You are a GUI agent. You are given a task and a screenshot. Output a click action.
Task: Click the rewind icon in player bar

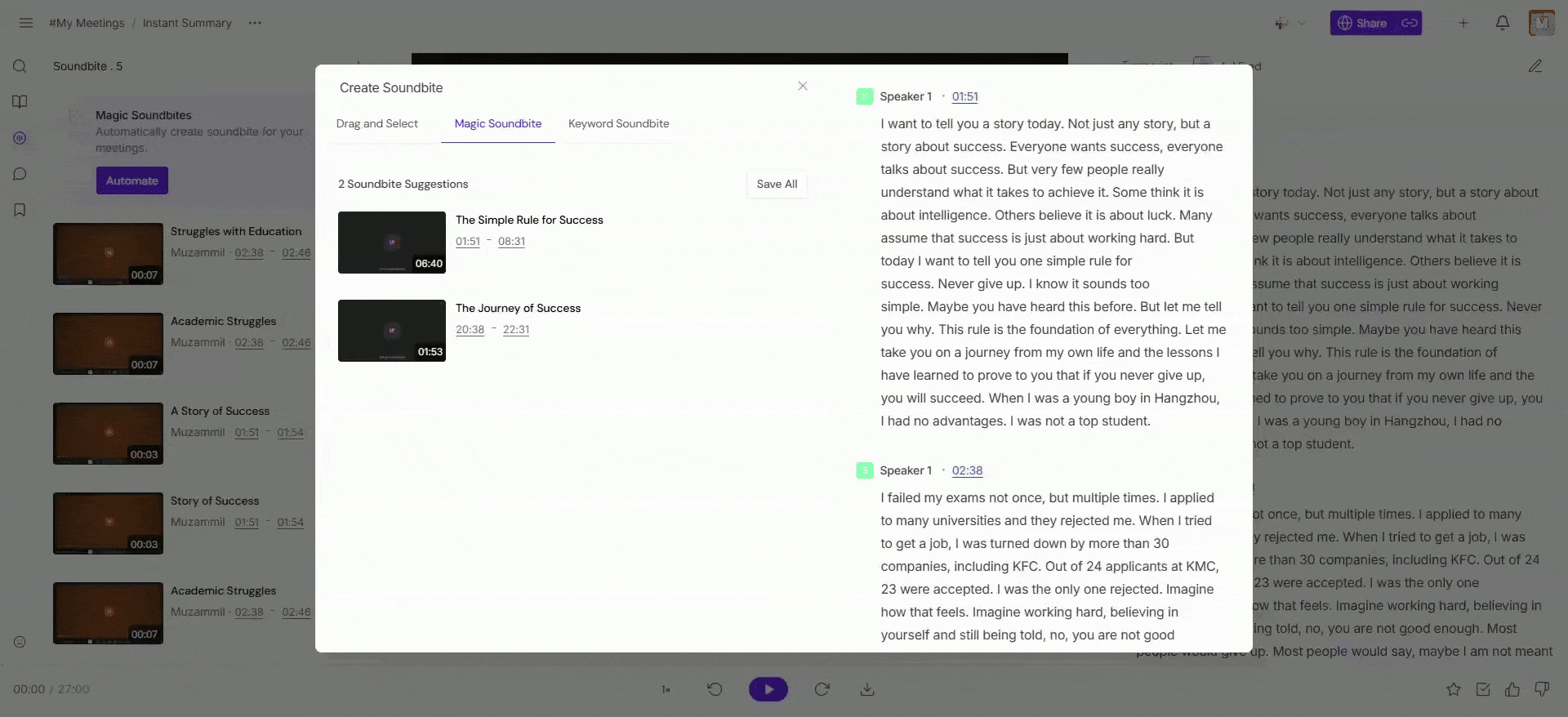[715, 689]
